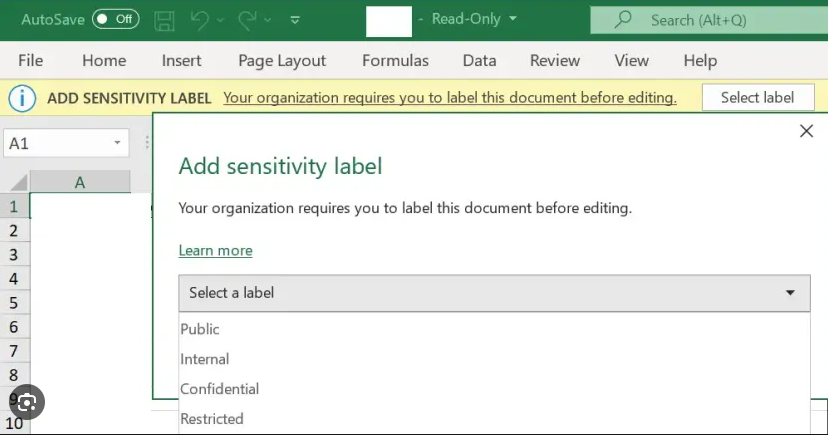
Task: Click the Redo arrow icon
Action: click(x=247, y=21)
